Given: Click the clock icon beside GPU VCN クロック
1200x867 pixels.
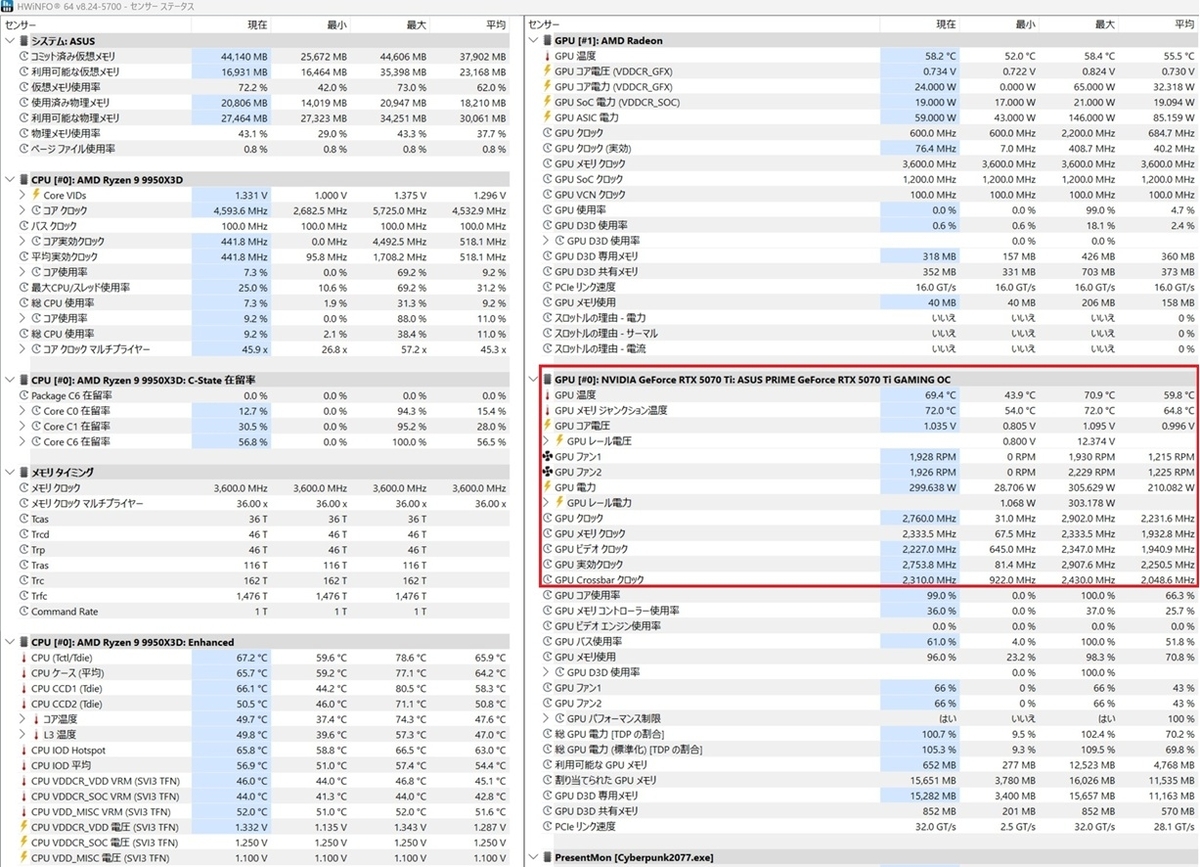Looking at the screenshot, I should 547,195.
